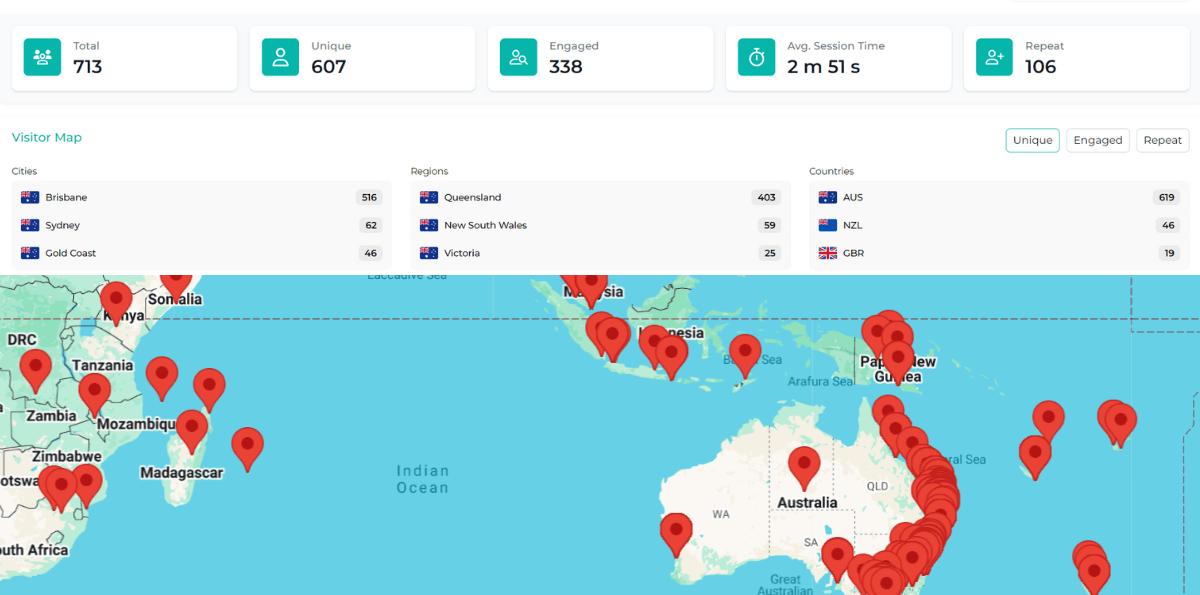Click the Repeat visitor add-person icon
The width and height of the screenshot is (1200, 595).
pos(995,57)
